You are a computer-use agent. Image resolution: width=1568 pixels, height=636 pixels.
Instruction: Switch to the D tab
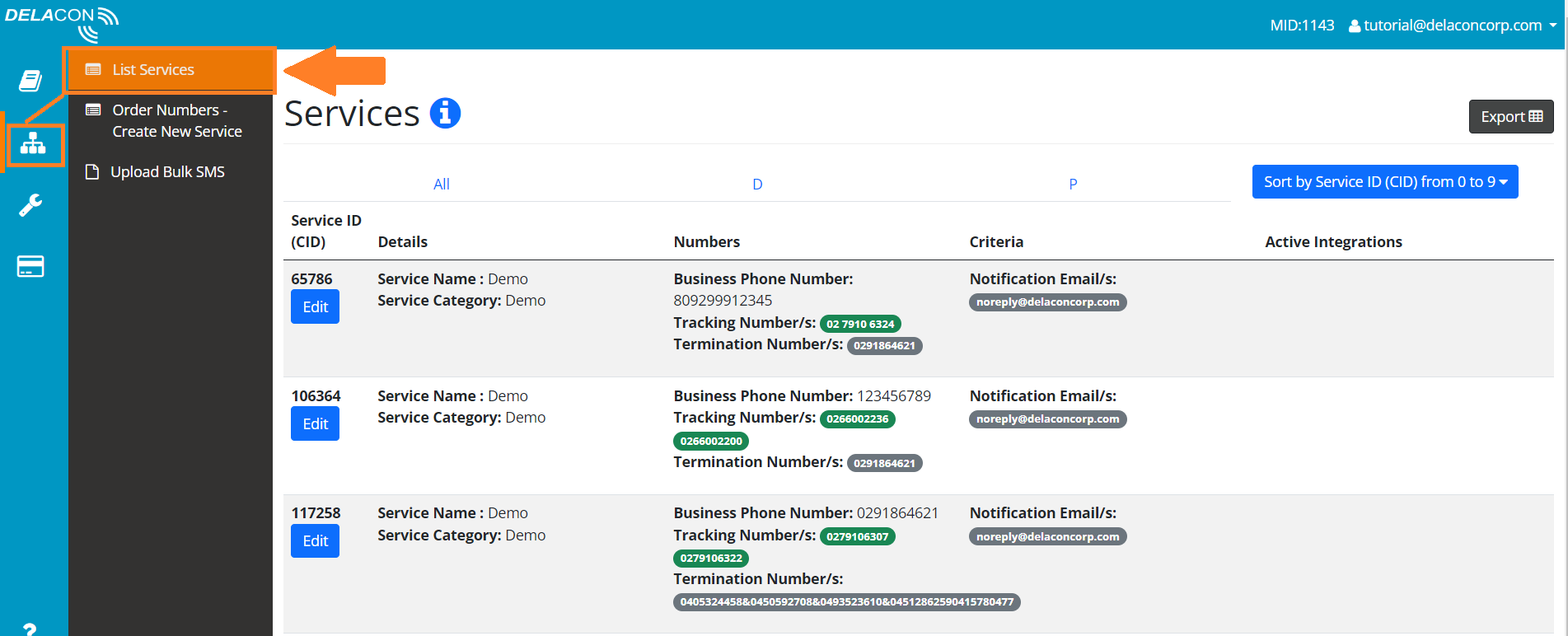(x=757, y=184)
